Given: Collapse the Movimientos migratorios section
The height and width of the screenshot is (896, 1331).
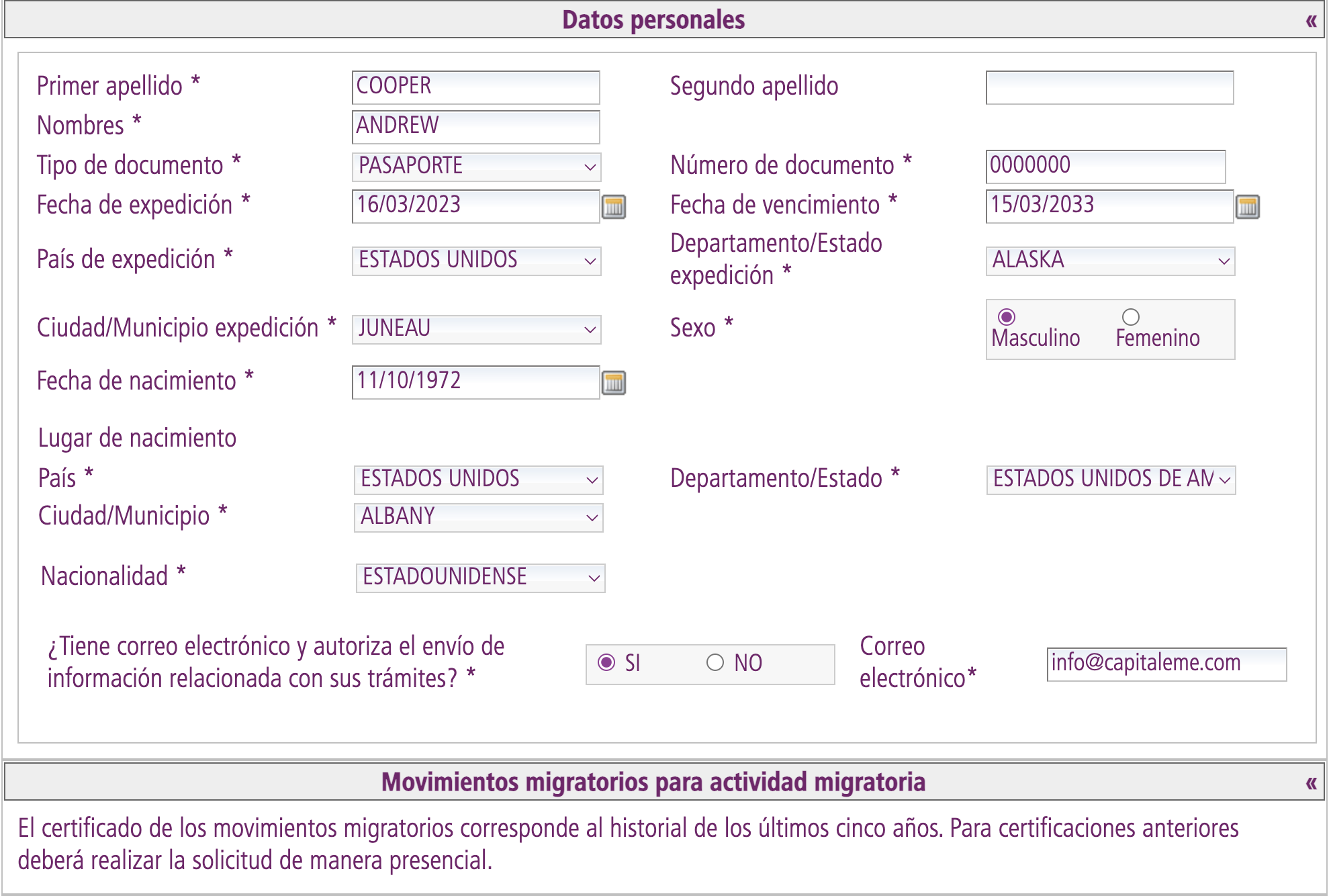Looking at the screenshot, I should (1311, 782).
